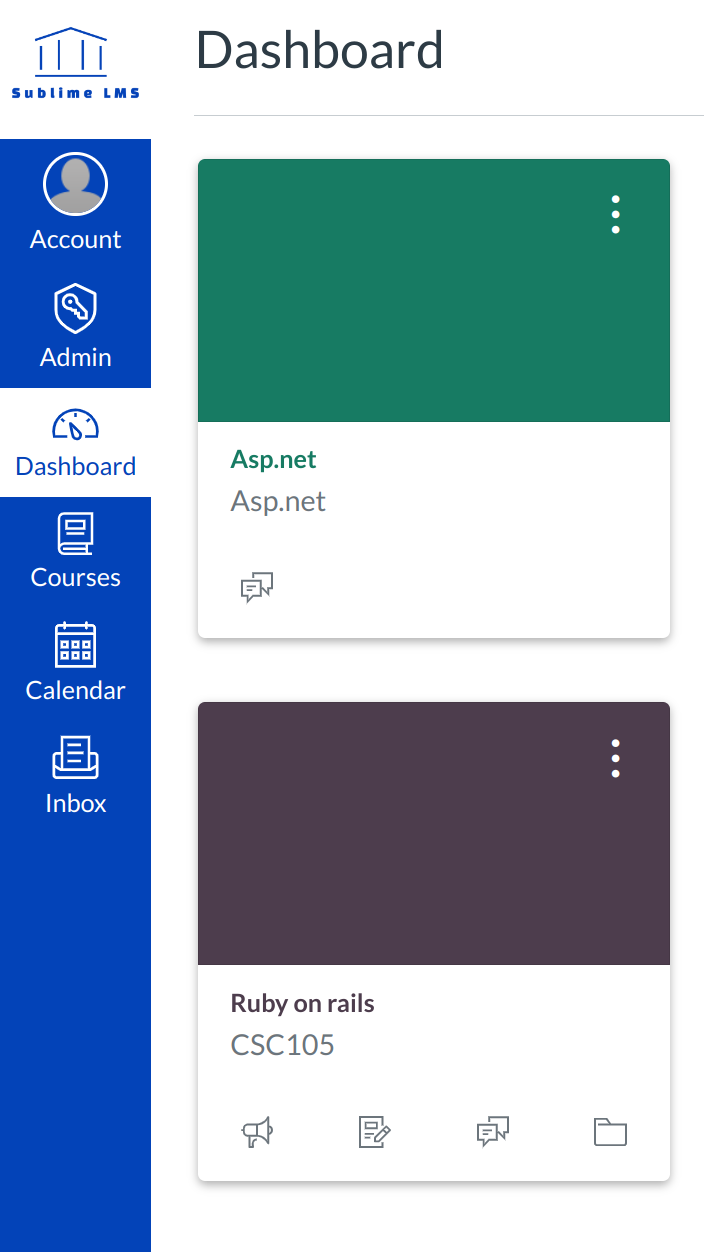Click the gray Asp.net course code text
This screenshot has height=1252, width=704.
point(278,500)
